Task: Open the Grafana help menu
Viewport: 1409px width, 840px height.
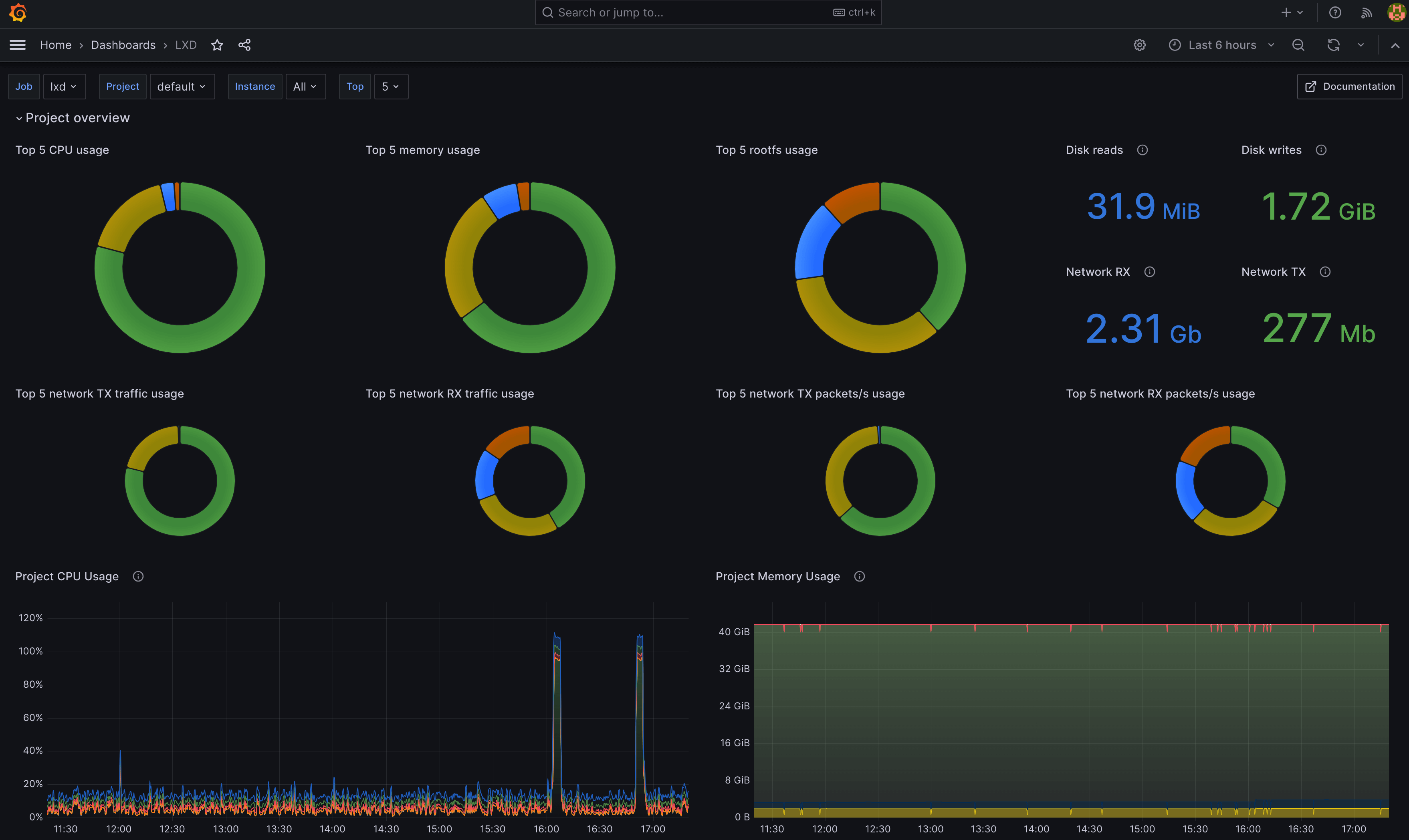Action: [1335, 12]
